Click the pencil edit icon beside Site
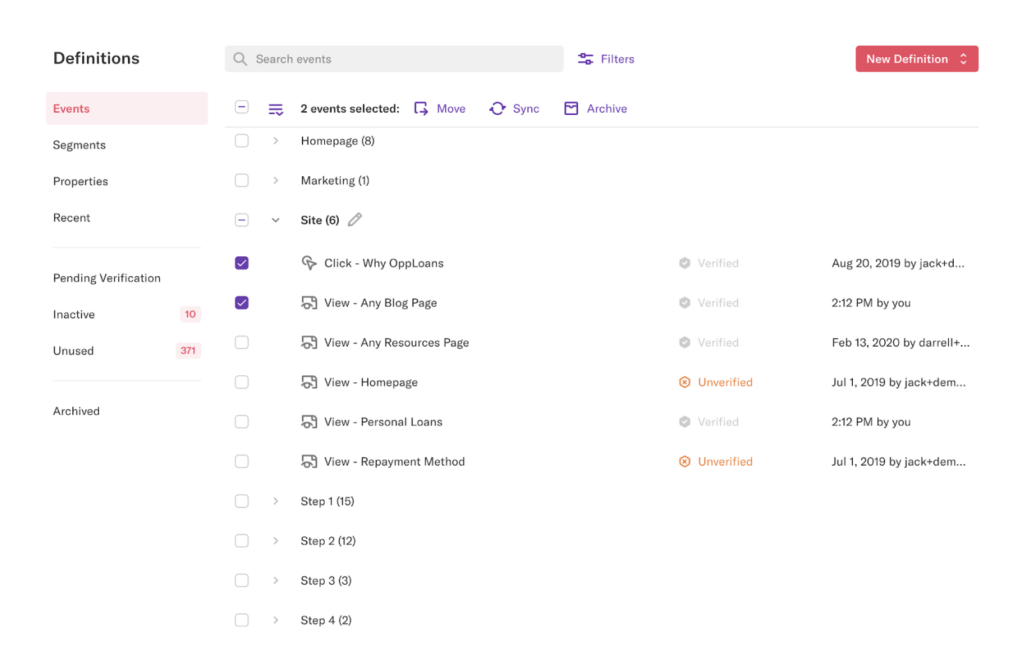Screen dimensions: 1024x671 click(x=355, y=220)
